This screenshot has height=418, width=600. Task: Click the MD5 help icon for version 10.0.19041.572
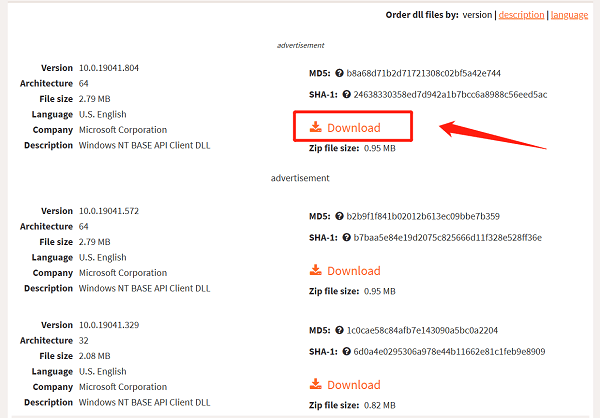[x=339, y=216]
